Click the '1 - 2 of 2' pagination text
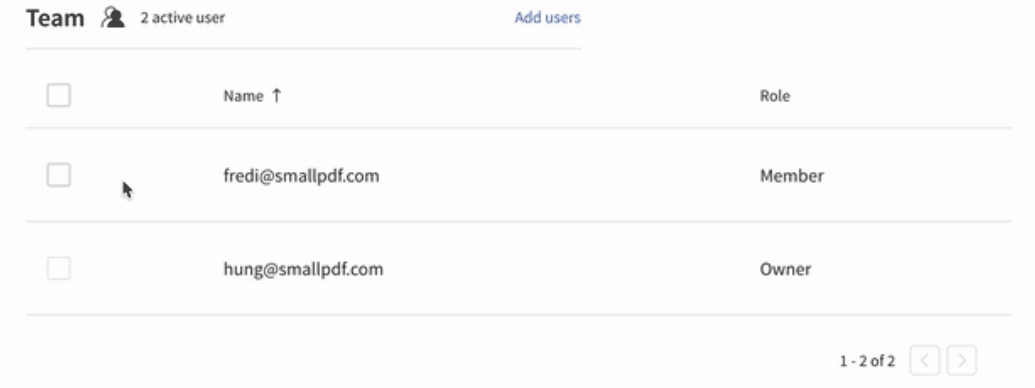This screenshot has width=1035, height=388. 867,361
